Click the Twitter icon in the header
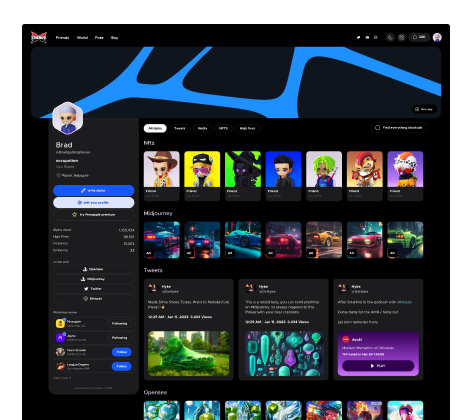The image size is (472, 420). tap(359, 37)
